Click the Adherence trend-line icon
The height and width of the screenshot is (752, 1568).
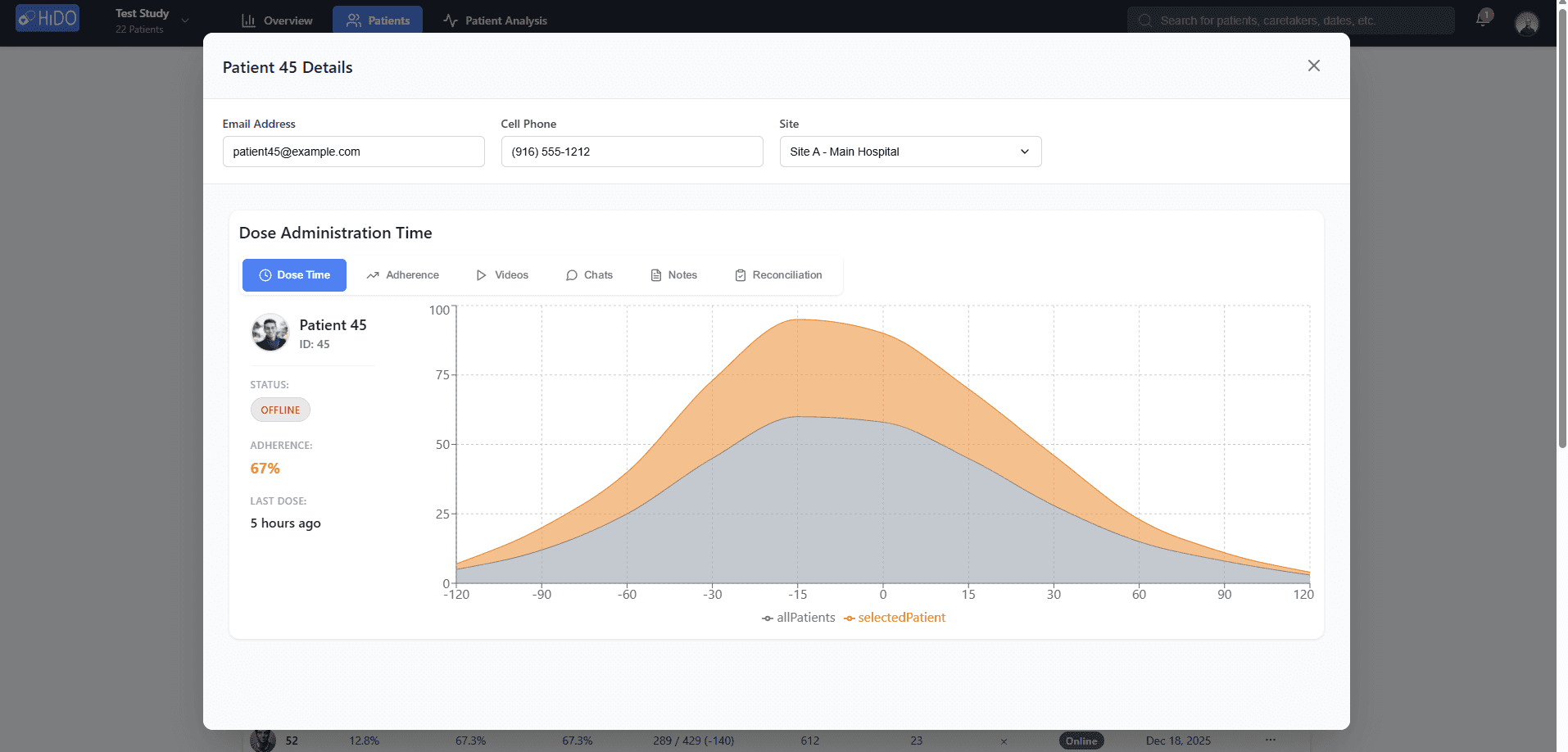(x=373, y=275)
